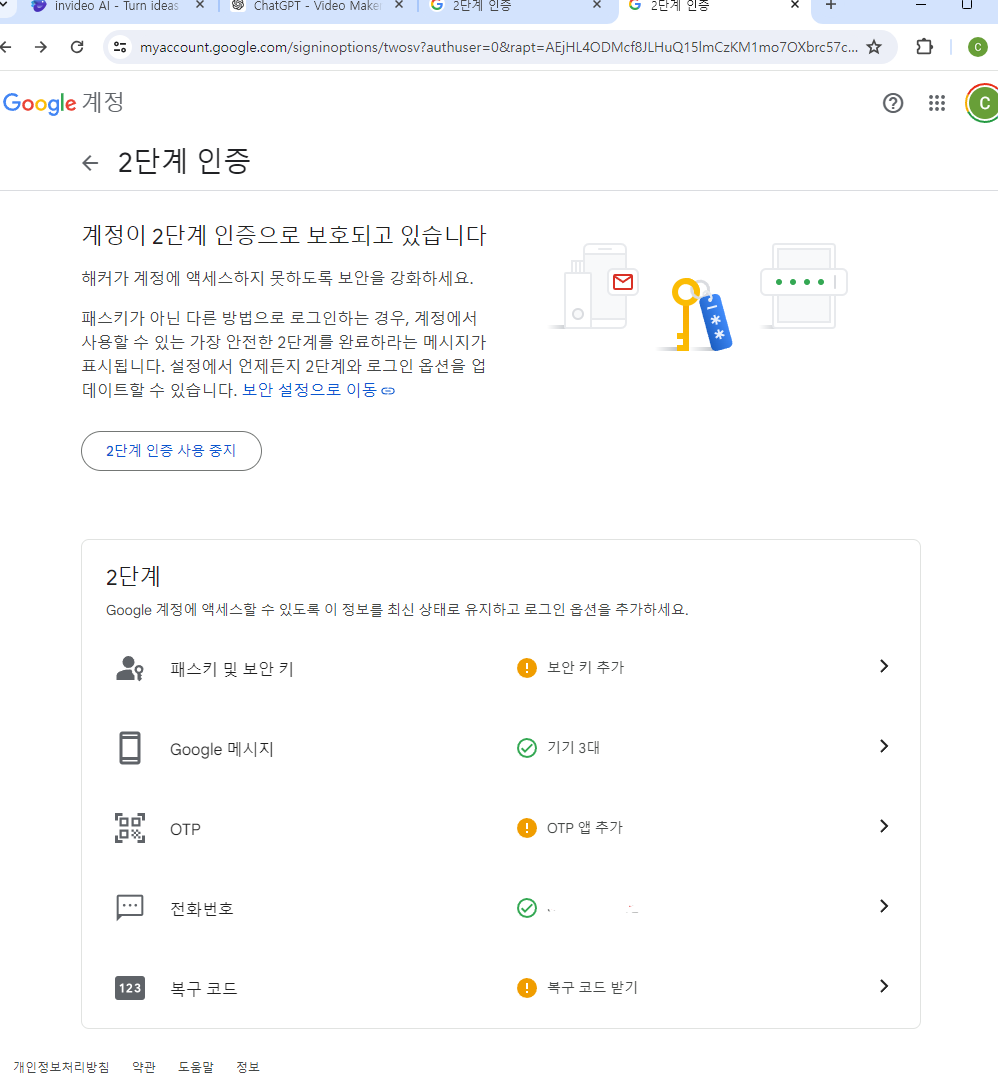Click the 기기 3대 status text
This screenshot has width=998, height=1076.
coord(573,747)
